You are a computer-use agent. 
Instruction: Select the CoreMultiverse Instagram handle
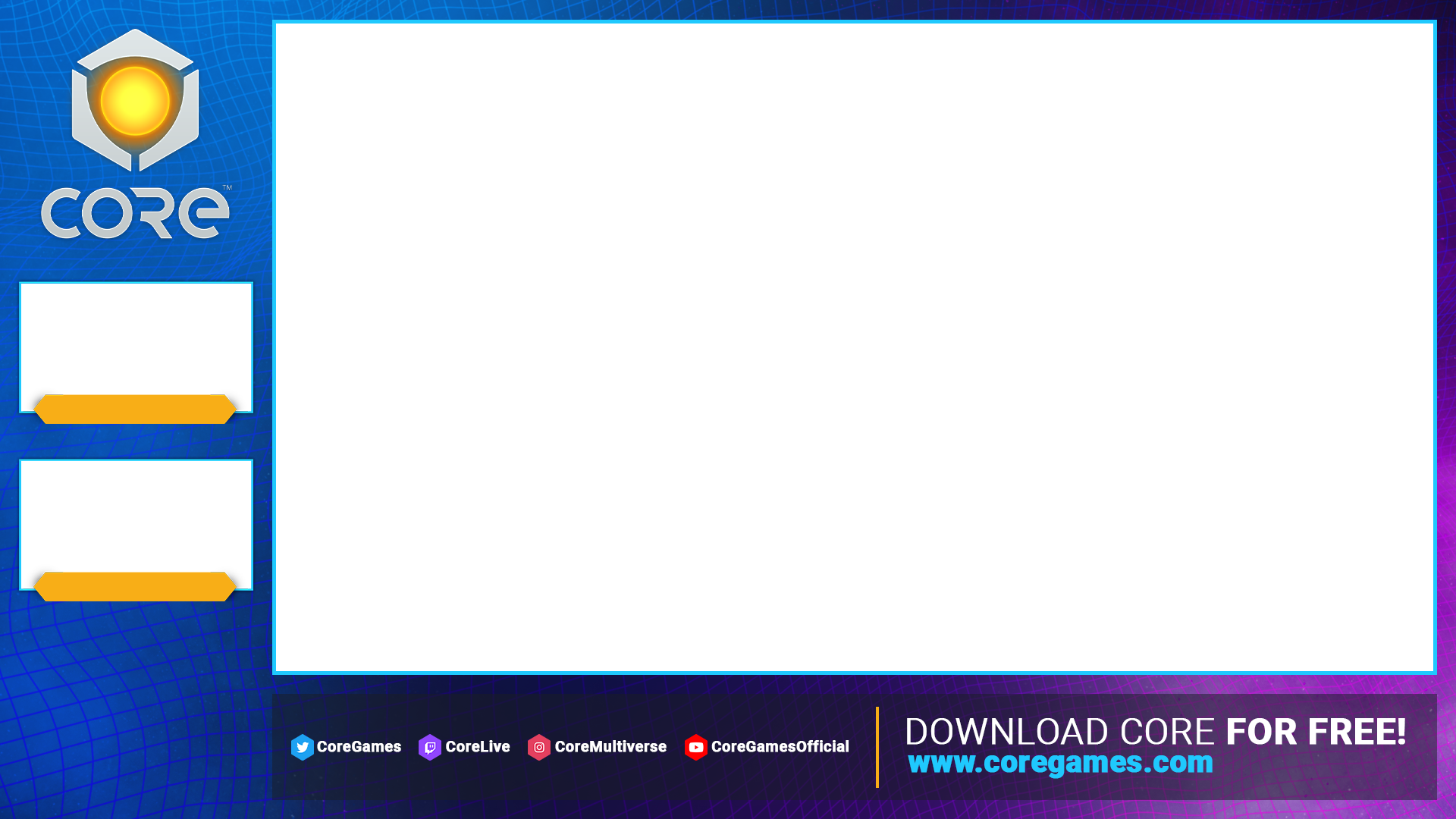[x=610, y=747]
